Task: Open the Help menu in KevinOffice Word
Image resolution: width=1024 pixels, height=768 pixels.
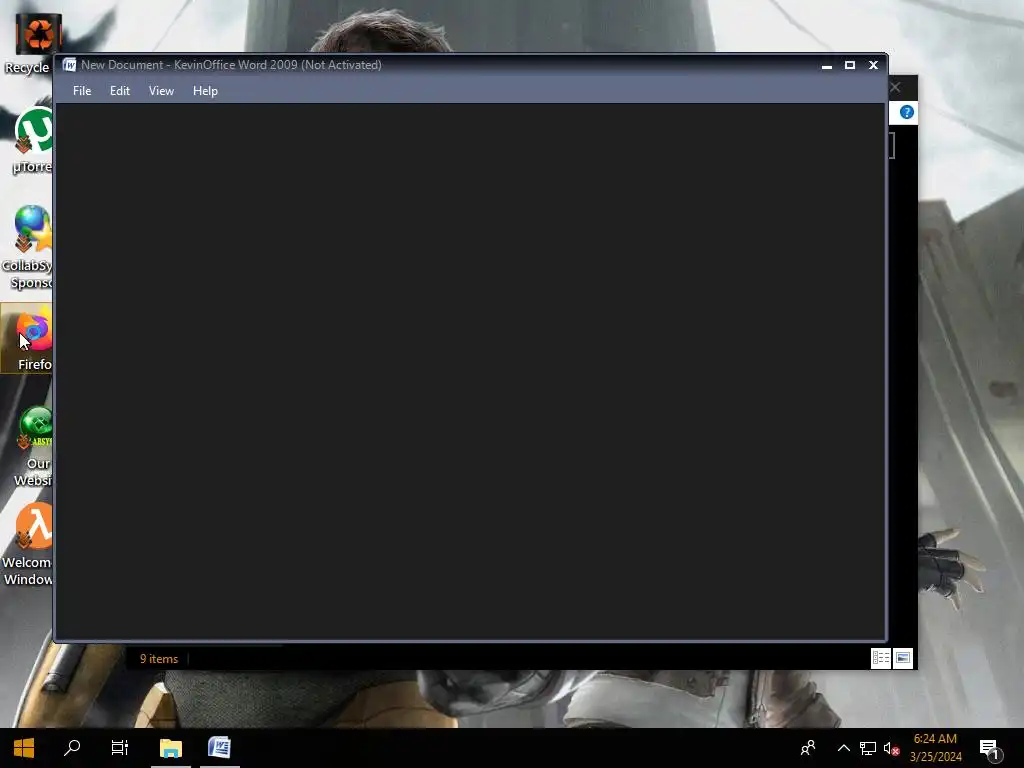Action: pos(205,91)
